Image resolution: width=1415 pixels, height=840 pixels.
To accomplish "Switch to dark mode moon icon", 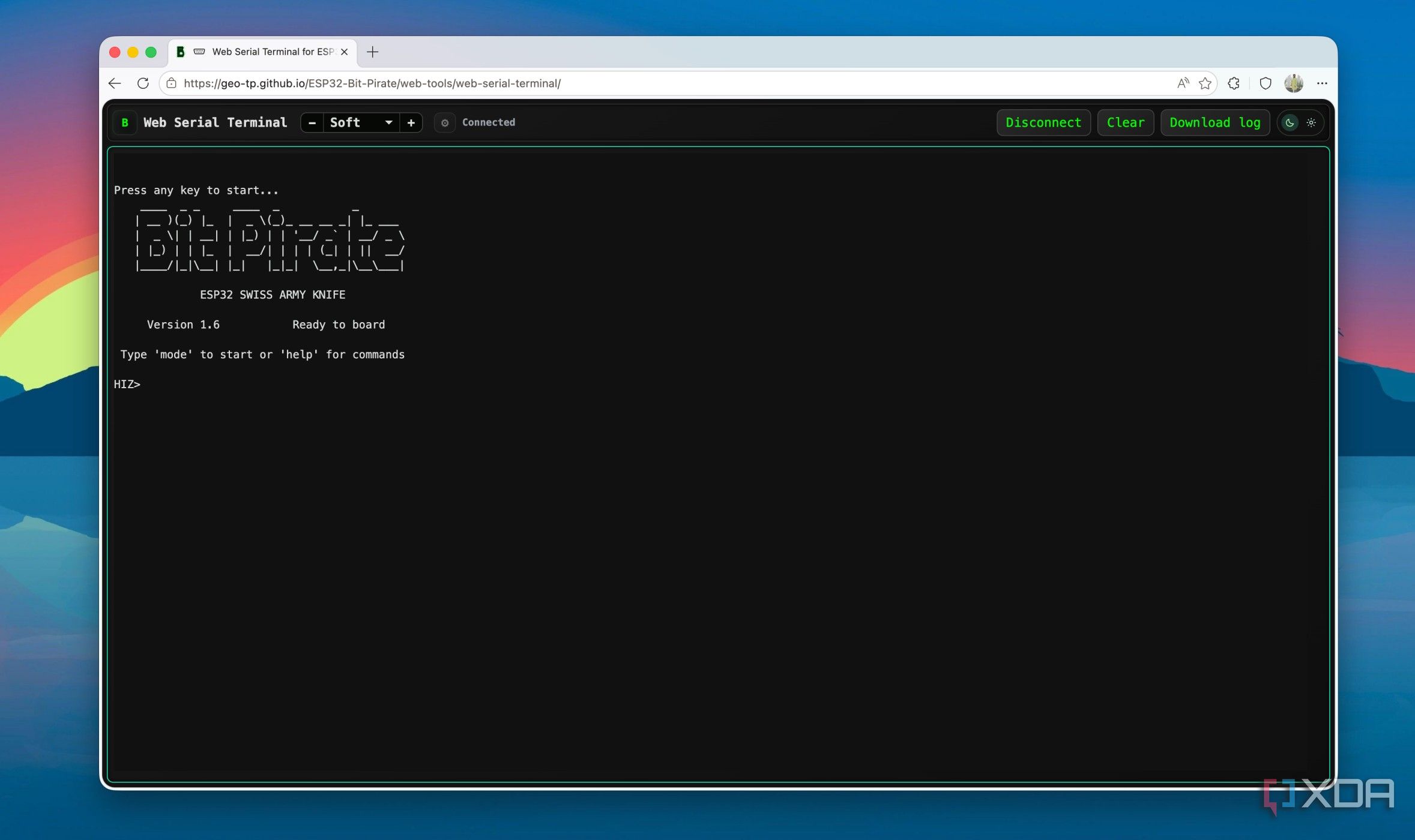I will click(x=1289, y=122).
